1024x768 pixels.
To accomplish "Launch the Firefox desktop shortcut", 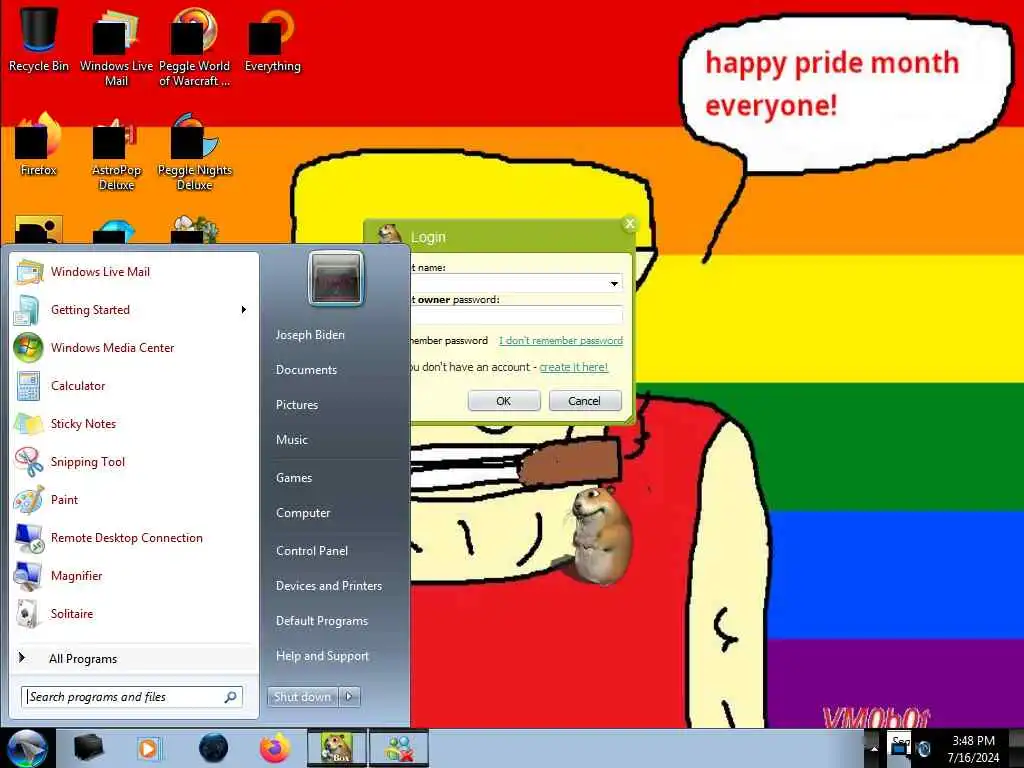I will [39, 145].
